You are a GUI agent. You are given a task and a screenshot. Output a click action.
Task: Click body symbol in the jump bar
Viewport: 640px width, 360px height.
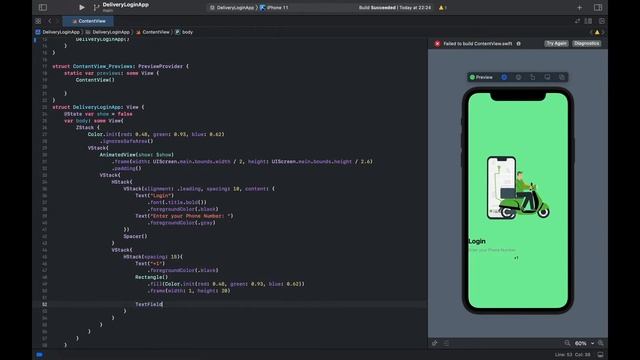coord(184,32)
